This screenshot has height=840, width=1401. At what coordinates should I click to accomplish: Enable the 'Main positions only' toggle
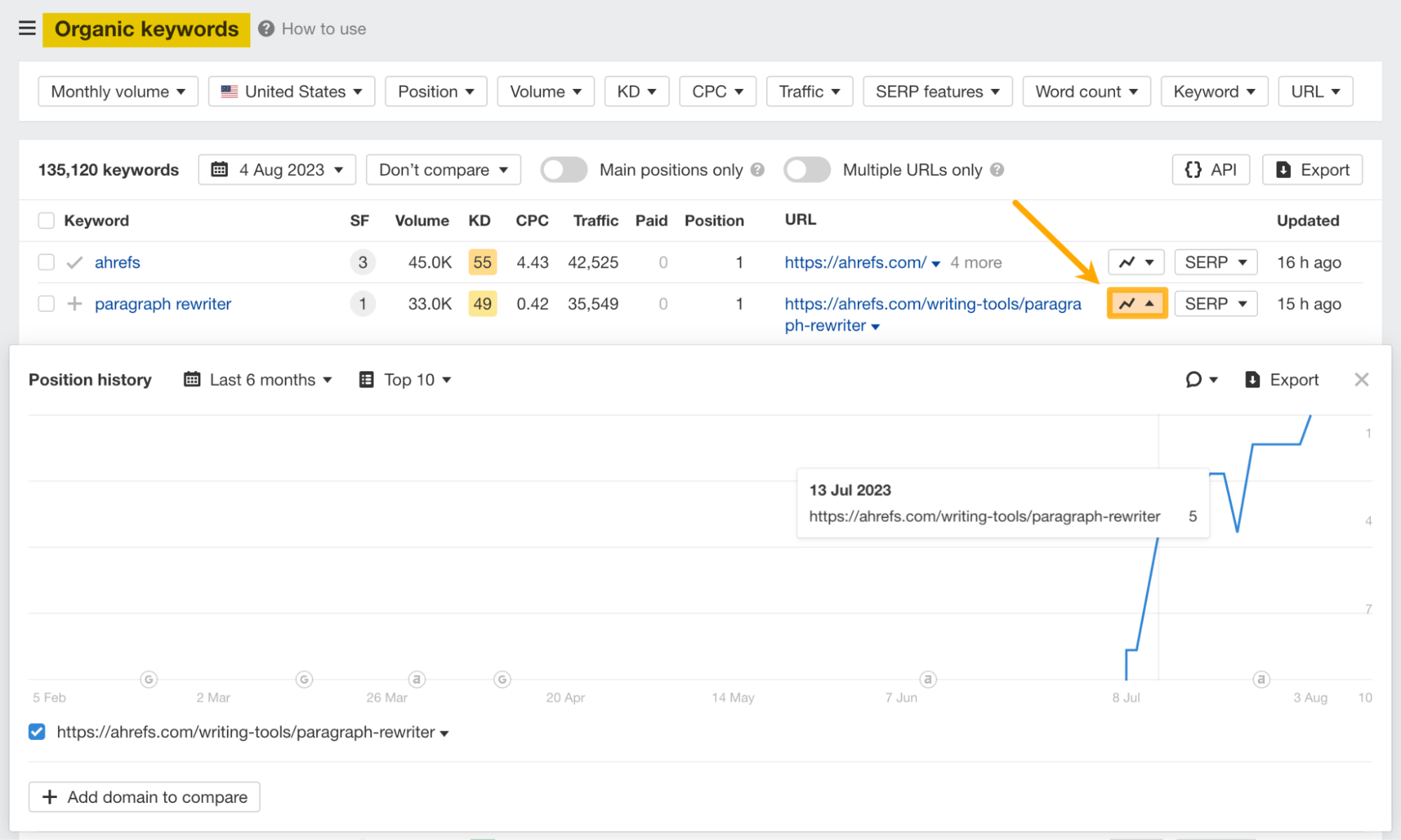[x=563, y=169]
